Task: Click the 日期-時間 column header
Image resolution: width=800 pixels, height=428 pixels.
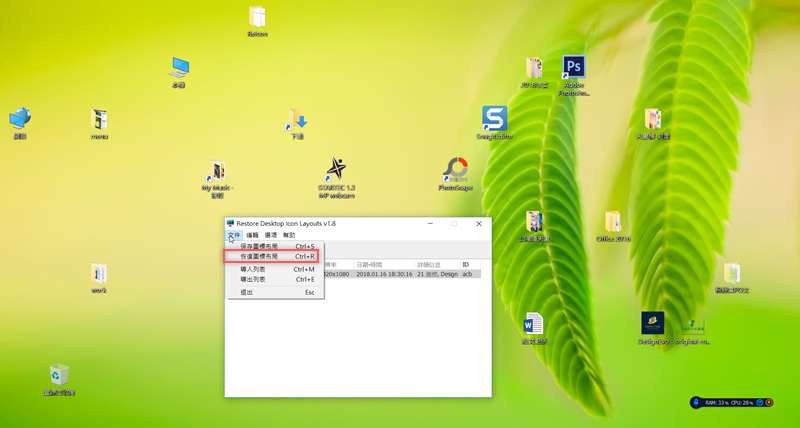Action: [x=384, y=265]
